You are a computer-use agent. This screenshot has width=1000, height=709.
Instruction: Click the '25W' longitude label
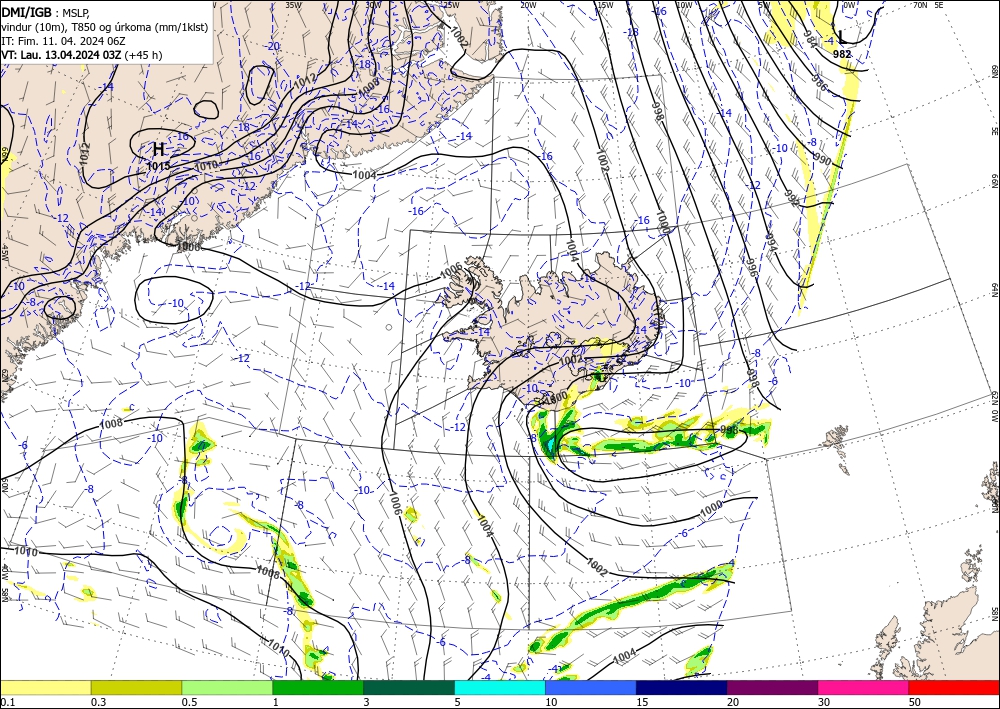450,4
